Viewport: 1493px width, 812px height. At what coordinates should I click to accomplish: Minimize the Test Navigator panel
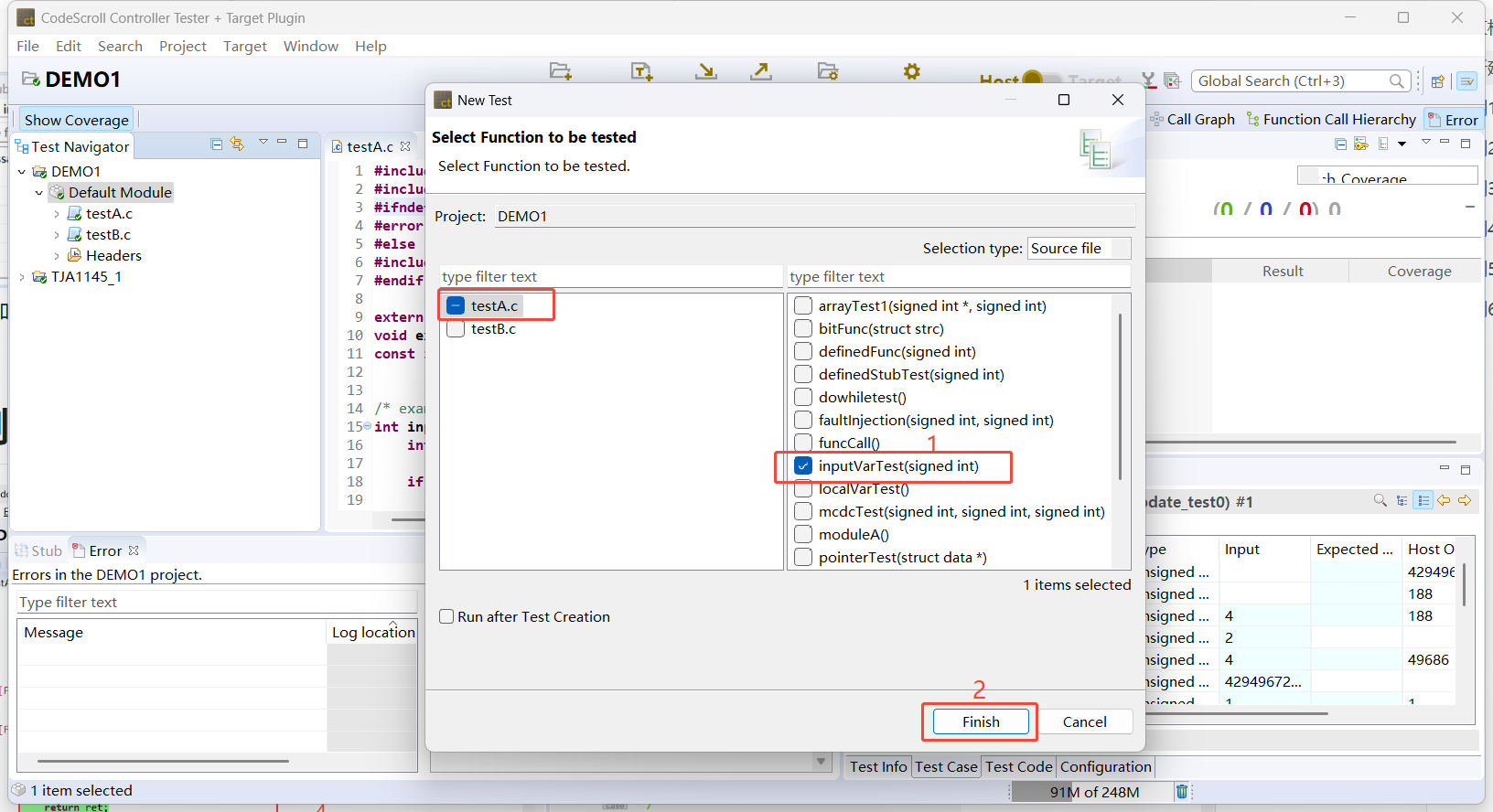click(x=283, y=143)
